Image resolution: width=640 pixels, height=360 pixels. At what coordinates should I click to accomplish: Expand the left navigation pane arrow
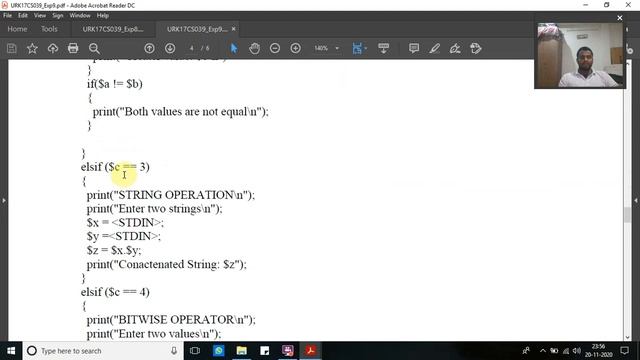tap(4, 200)
